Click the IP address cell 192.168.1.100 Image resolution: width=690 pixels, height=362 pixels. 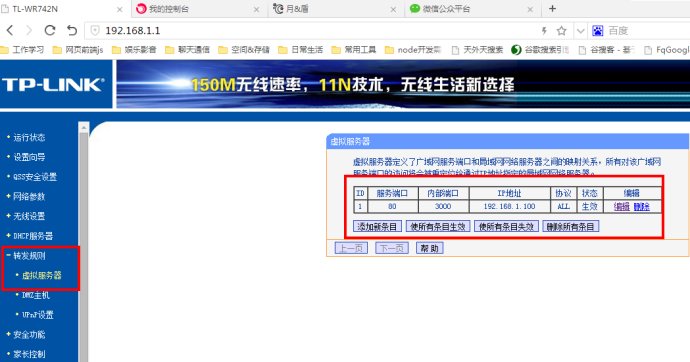point(510,206)
